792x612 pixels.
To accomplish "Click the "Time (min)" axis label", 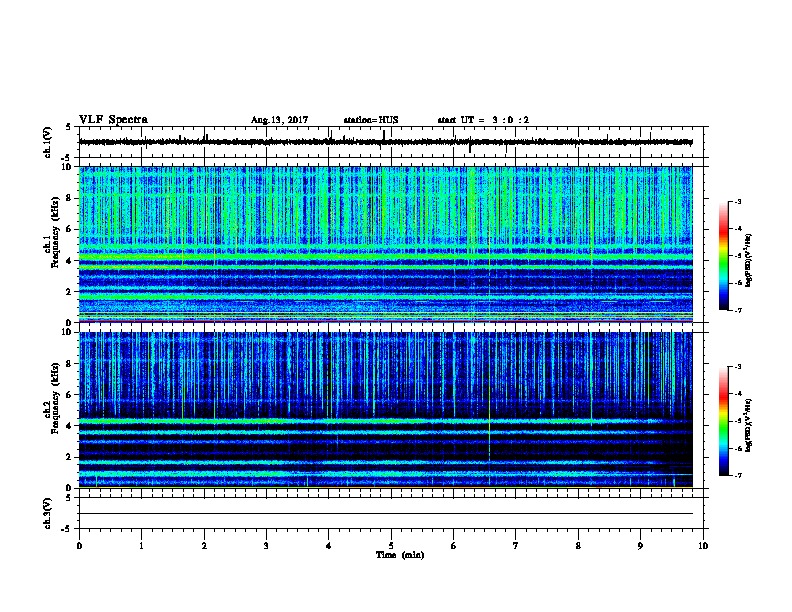I will 400,555.
